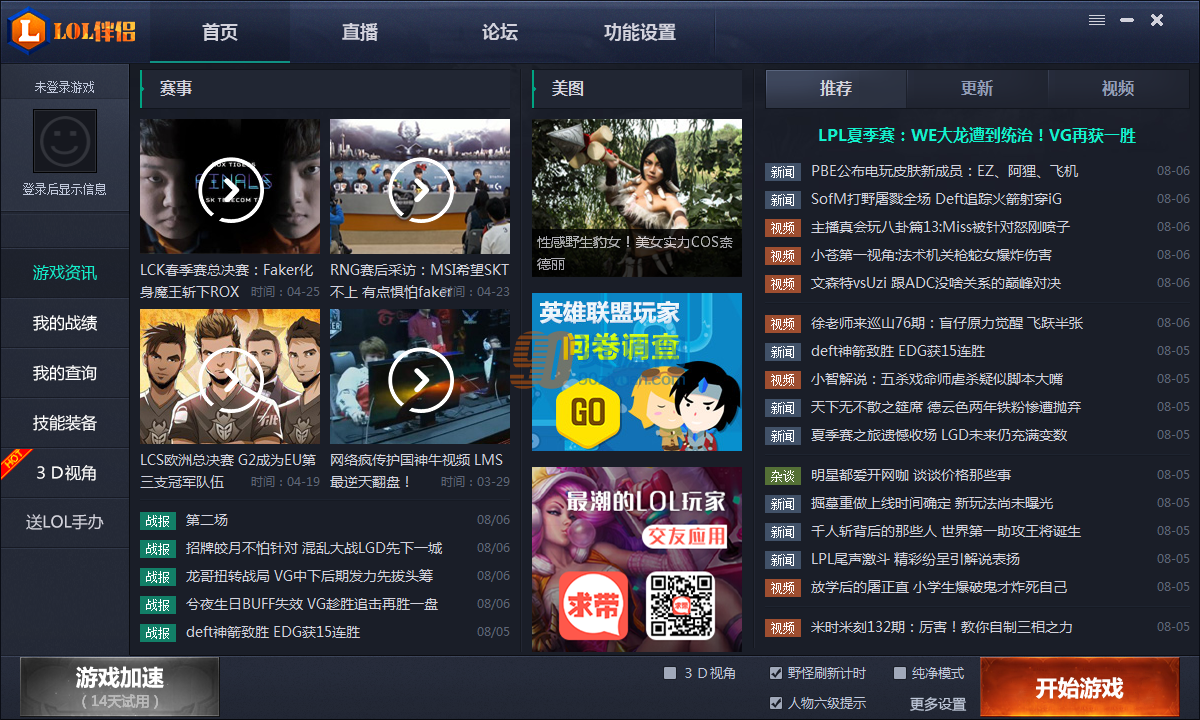Image resolution: width=1200 pixels, height=720 pixels.
Task: Disable the 野怪刷新计时 checkbox
Action: click(x=776, y=673)
